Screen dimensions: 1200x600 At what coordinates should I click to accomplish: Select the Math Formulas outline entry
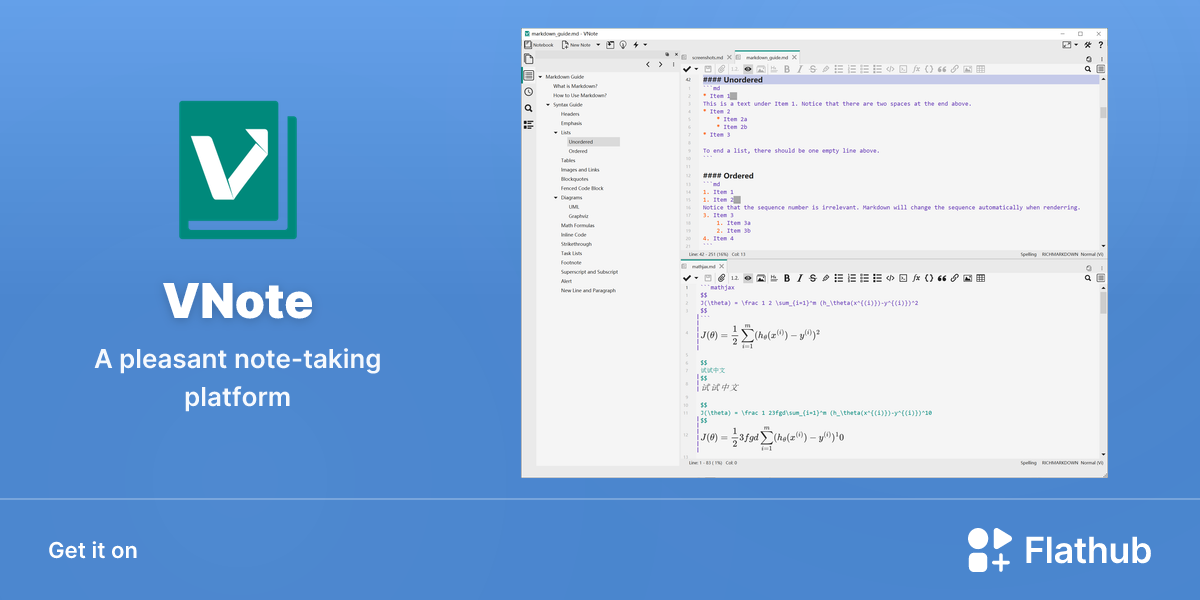pos(578,226)
